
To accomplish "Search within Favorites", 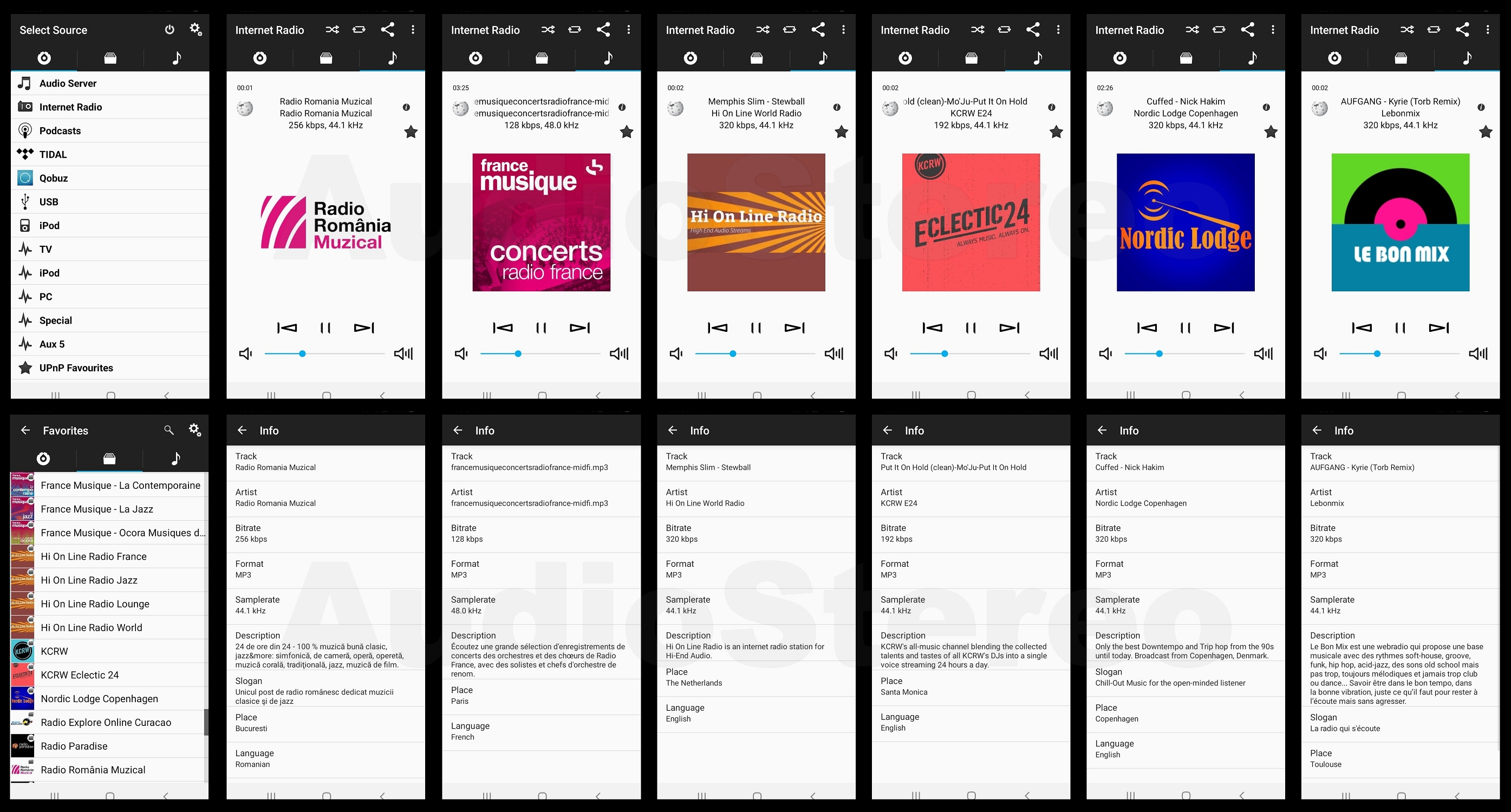I will [x=169, y=430].
